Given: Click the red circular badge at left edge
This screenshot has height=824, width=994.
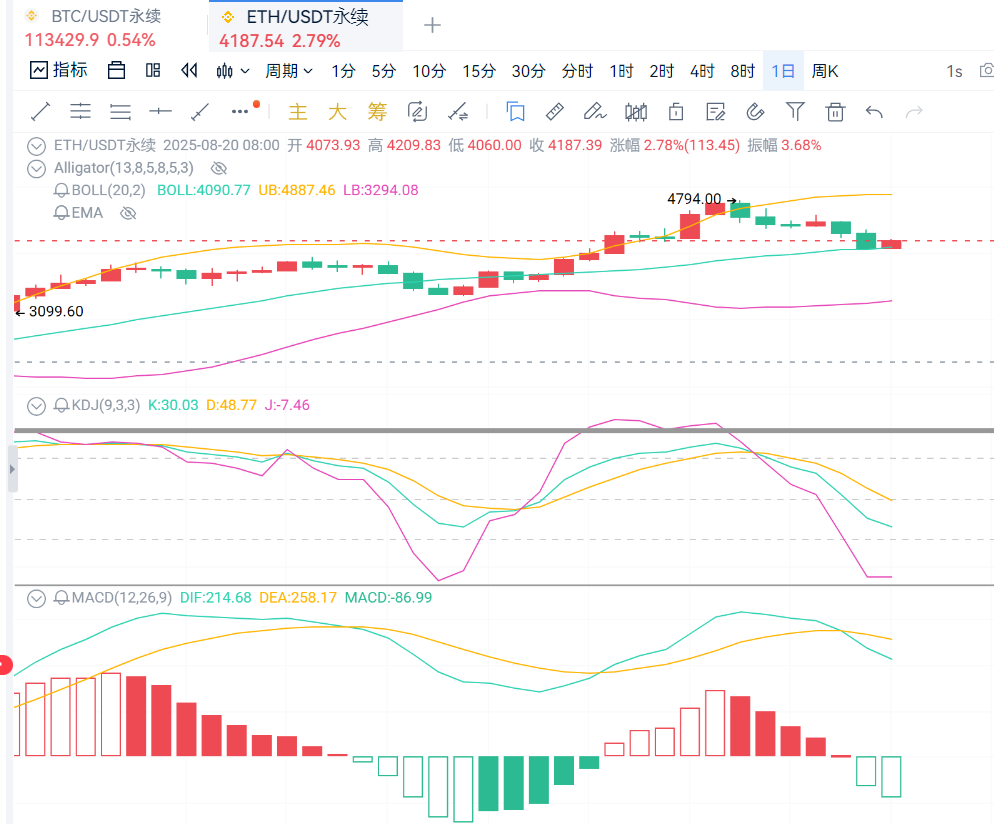Looking at the screenshot, I should tap(5, 665).
